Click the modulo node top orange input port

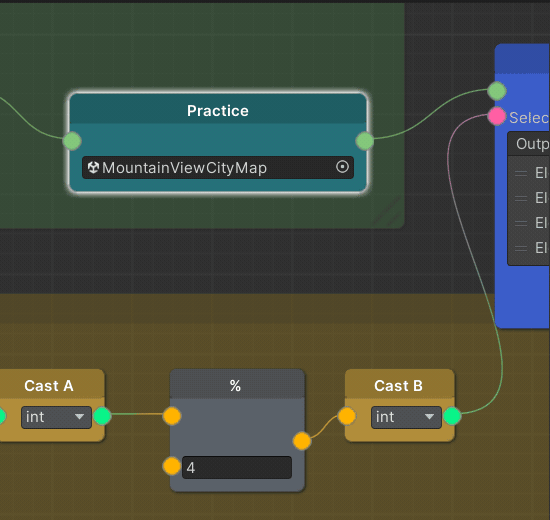(x=172, y=416)
